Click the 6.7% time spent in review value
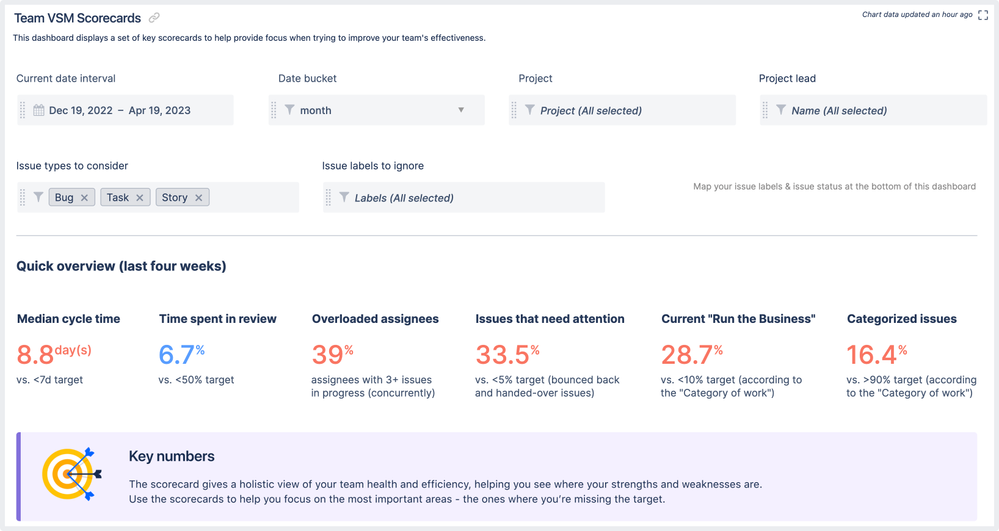999x531 pixels. [x=182, y=354]
